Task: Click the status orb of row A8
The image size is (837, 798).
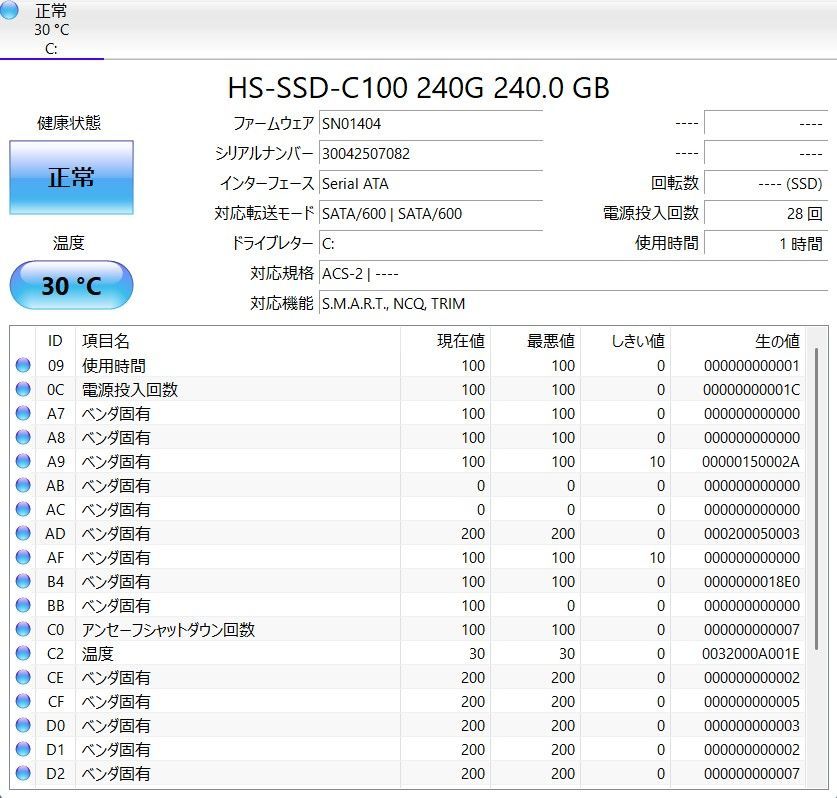Action: pyautogui.click(x=23, y=437)
